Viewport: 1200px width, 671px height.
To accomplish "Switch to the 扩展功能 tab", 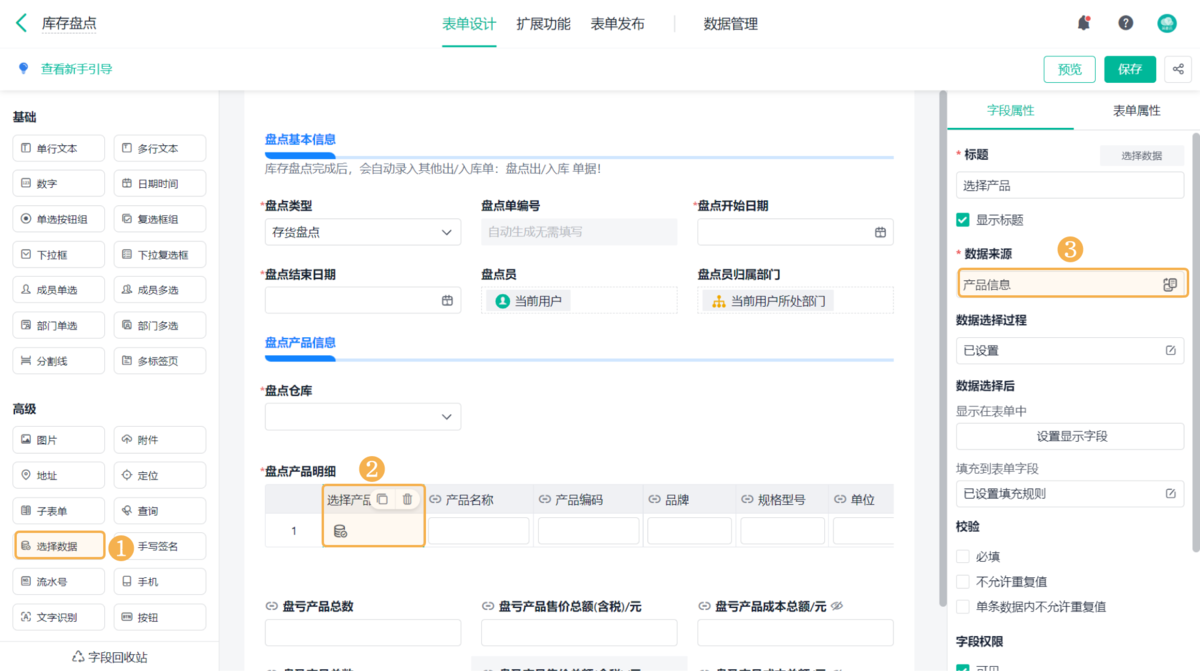I will tap(543, 24).
